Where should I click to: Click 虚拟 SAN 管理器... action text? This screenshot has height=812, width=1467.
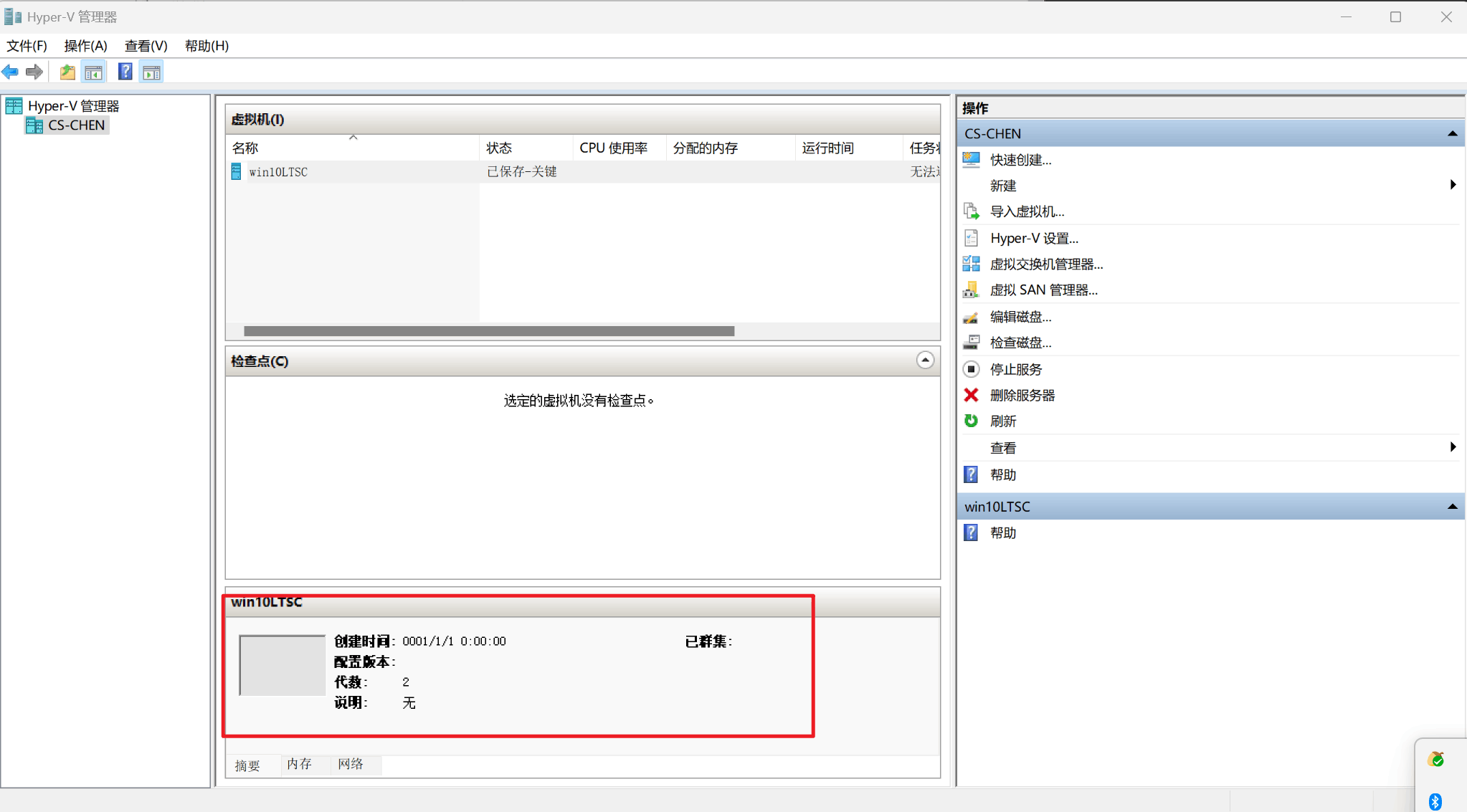click(x=1043, y=290)
